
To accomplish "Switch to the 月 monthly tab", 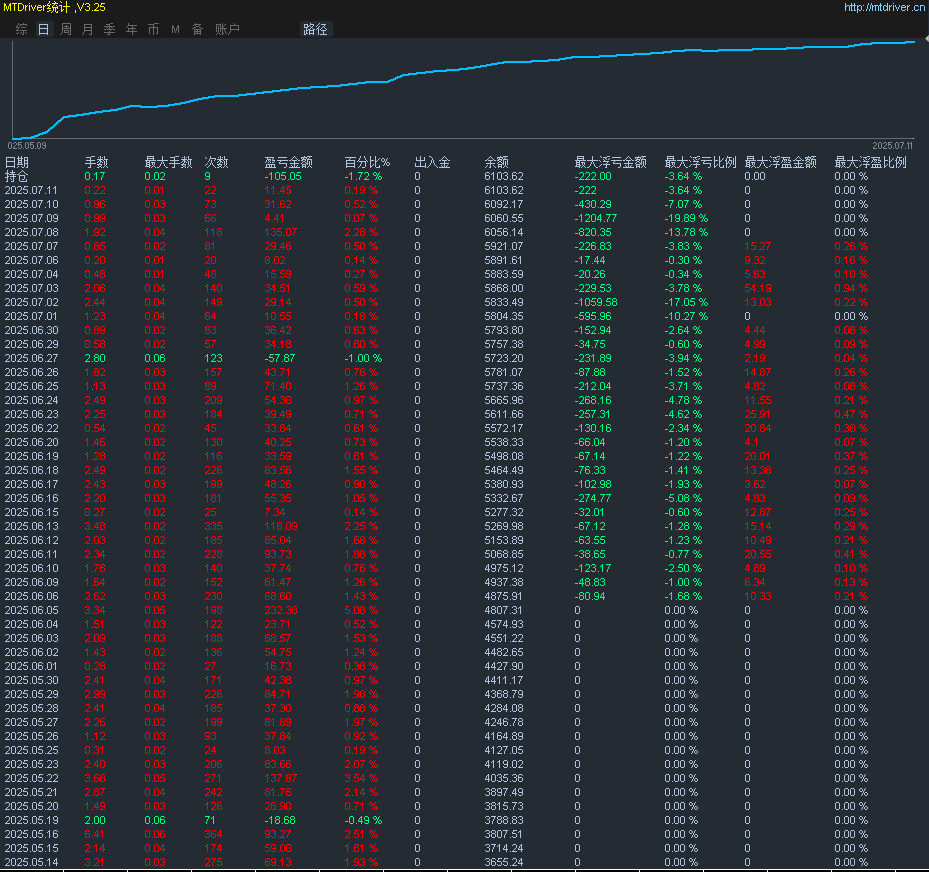I will click(87, 29).
